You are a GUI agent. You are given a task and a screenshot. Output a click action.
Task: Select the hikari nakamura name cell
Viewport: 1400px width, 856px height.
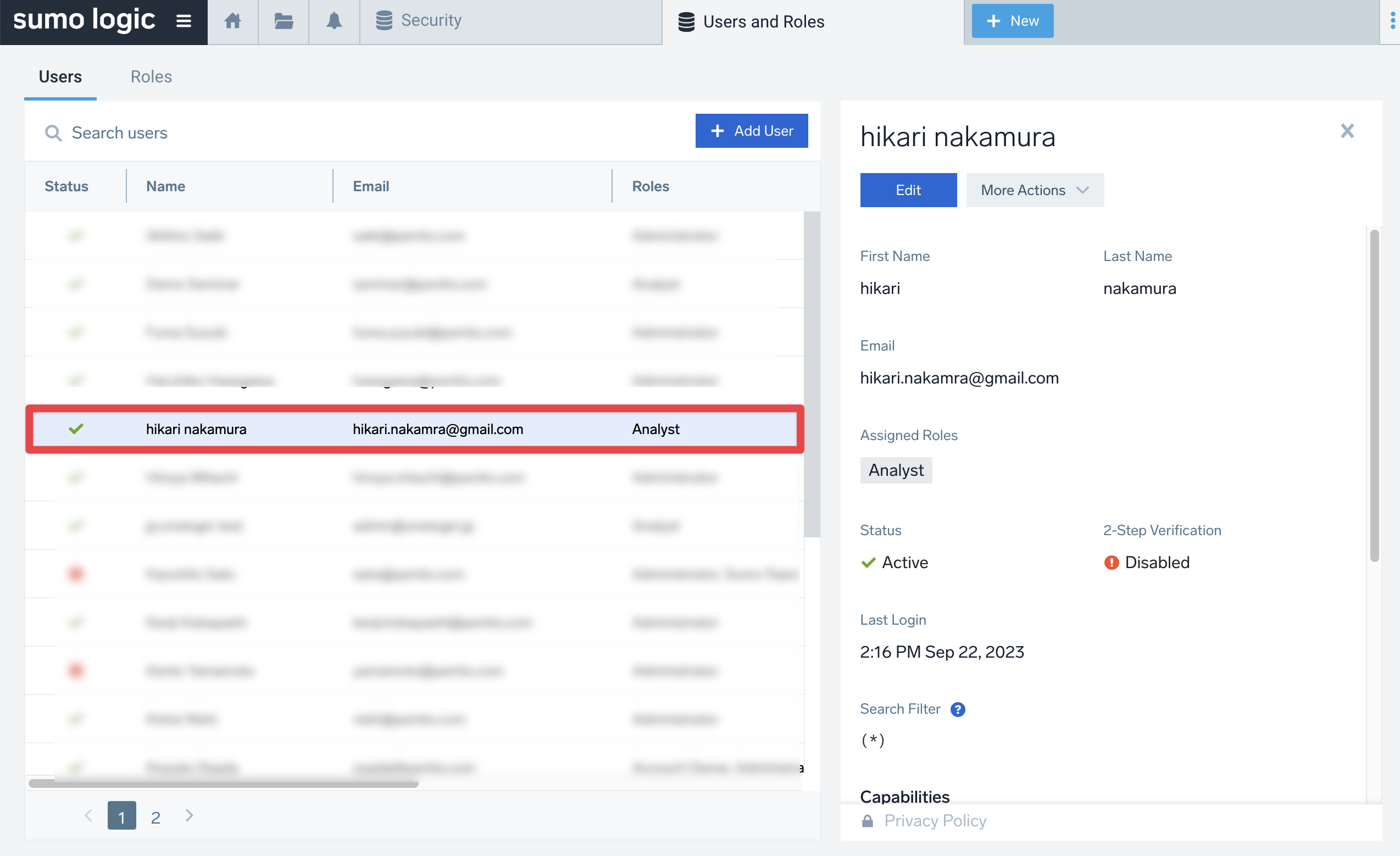pos(196,429)
